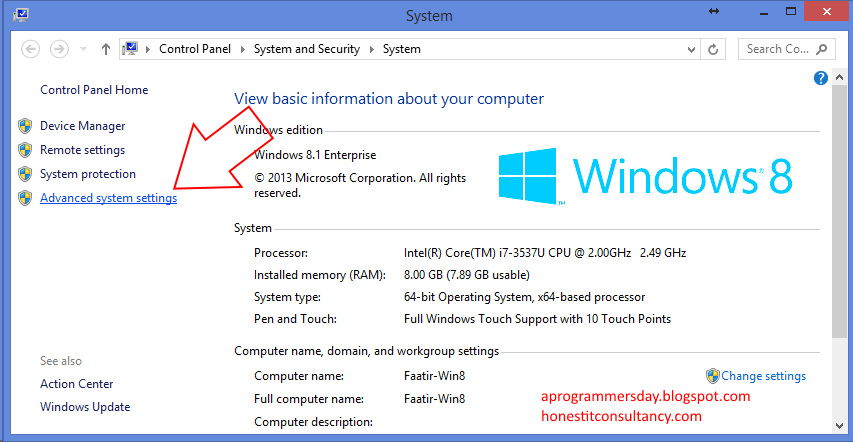Open Device Manager link

tap(83, 126)
